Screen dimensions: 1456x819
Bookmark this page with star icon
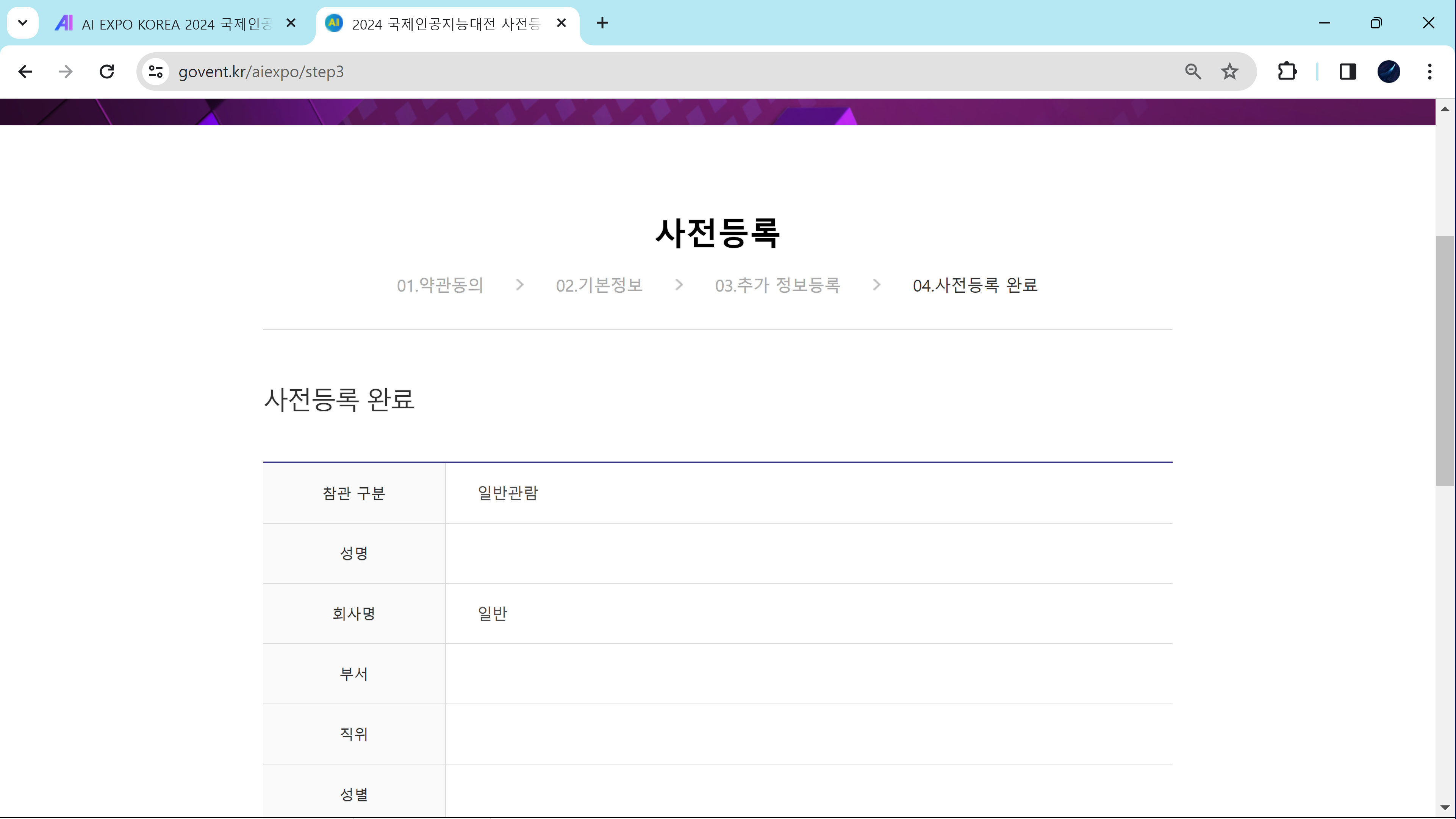(x=1229, y=72)
